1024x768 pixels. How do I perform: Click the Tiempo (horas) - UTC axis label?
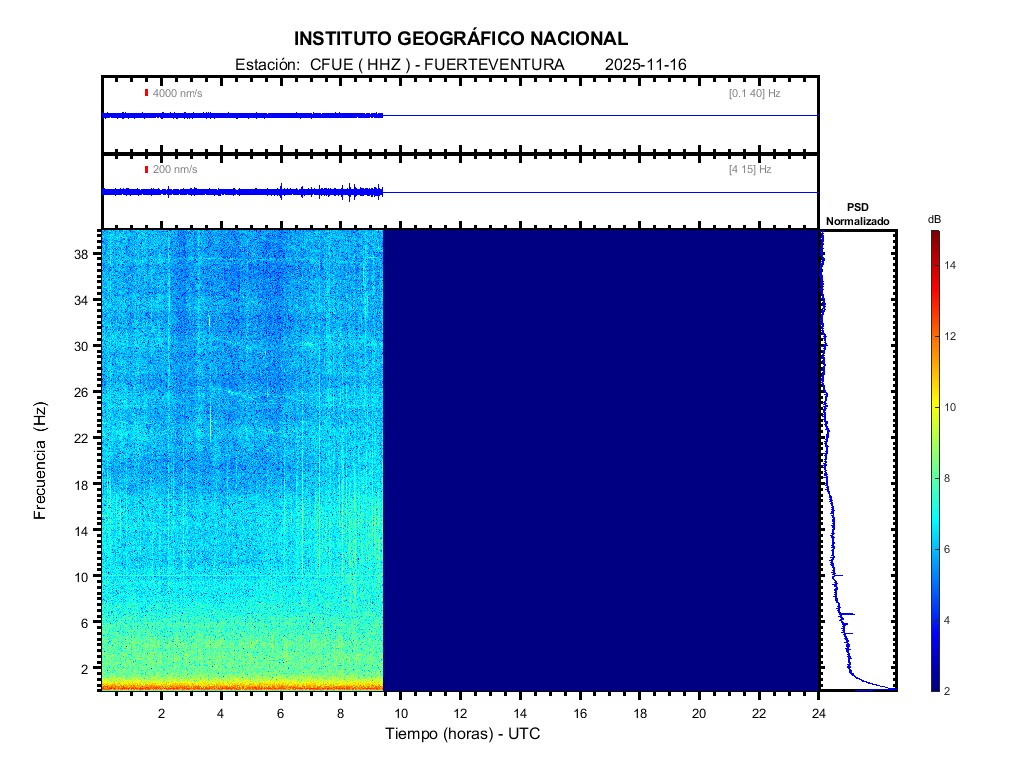coord(463,734)
